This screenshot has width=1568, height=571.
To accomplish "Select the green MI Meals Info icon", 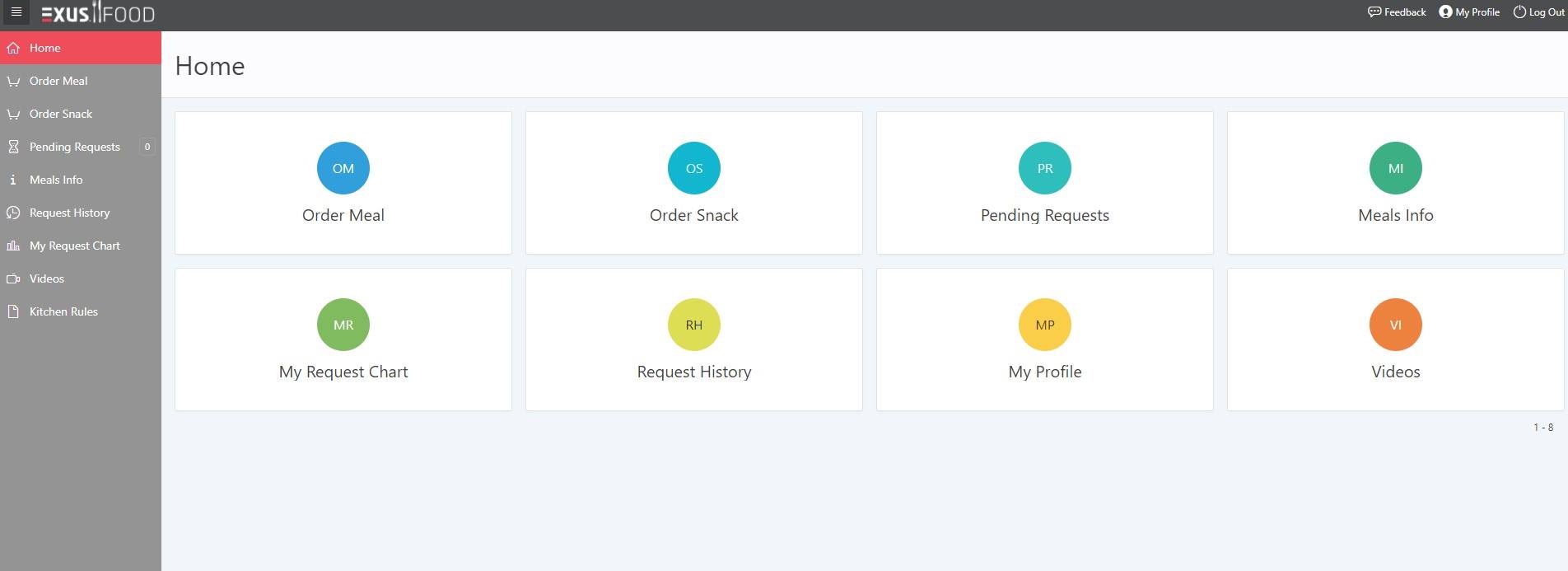I will tap(1396, 168).
